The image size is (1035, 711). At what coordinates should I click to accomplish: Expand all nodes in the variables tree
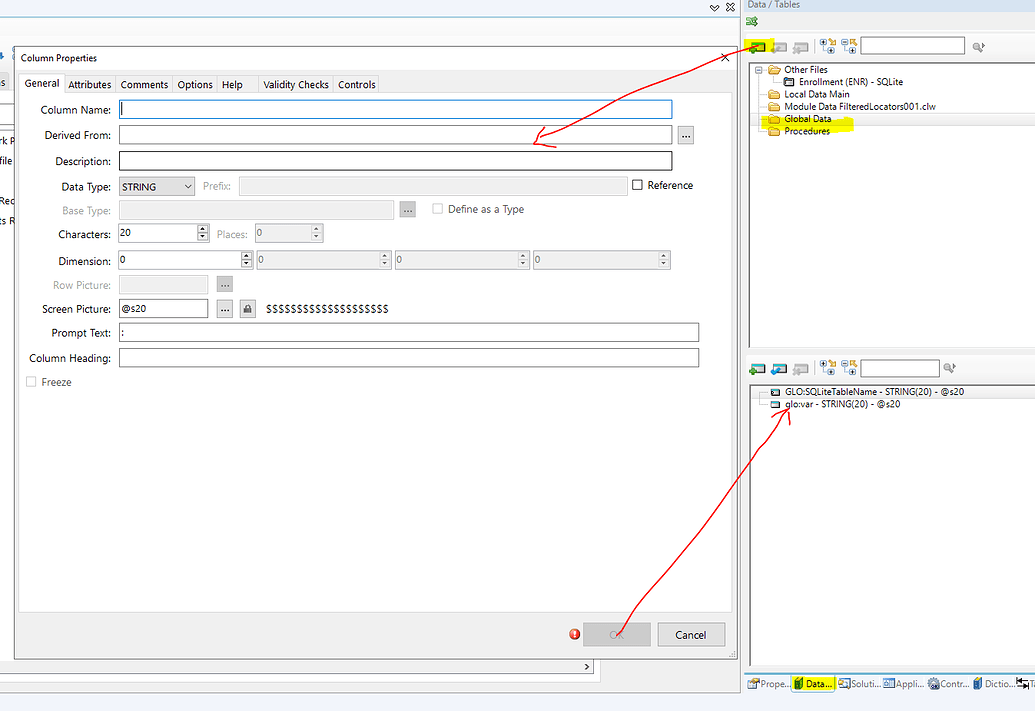pos(828,368)
